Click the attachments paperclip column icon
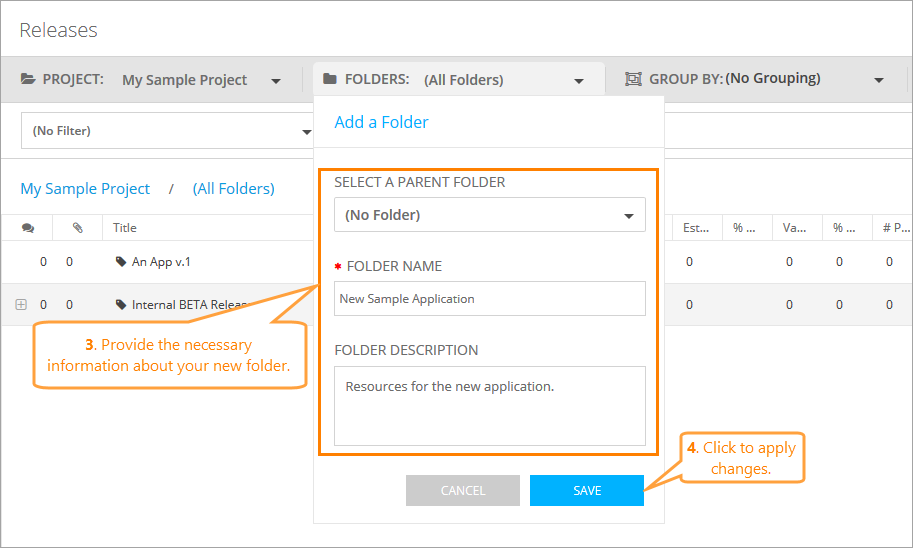Screen dimensions: 913x548 (x=78, y=228)
